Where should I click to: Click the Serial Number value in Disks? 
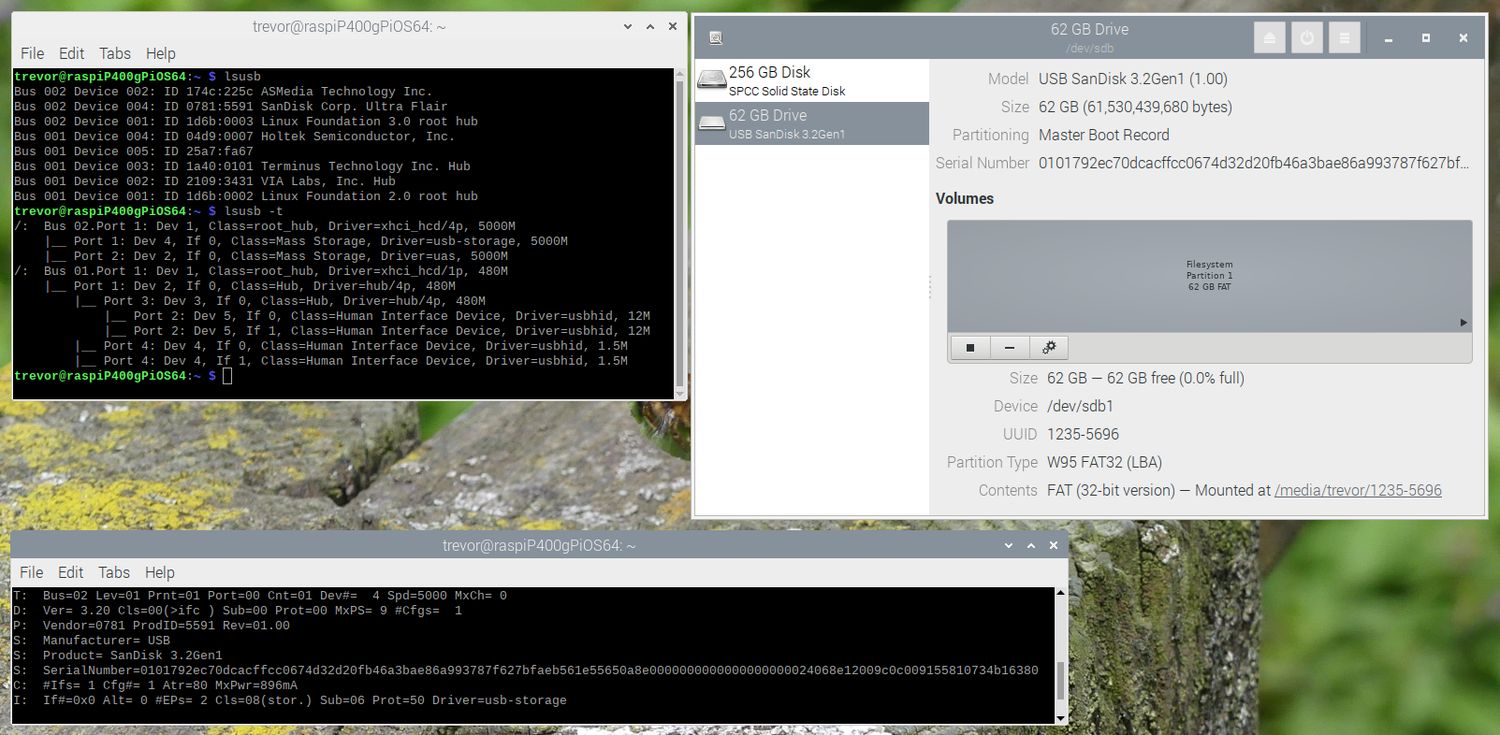(1254, 163)
